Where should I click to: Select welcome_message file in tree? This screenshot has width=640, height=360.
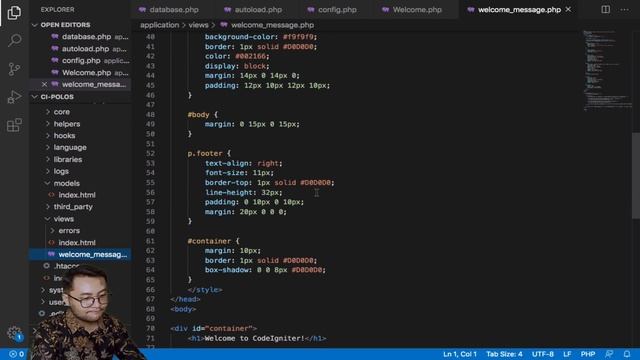[x=80, y=254]
